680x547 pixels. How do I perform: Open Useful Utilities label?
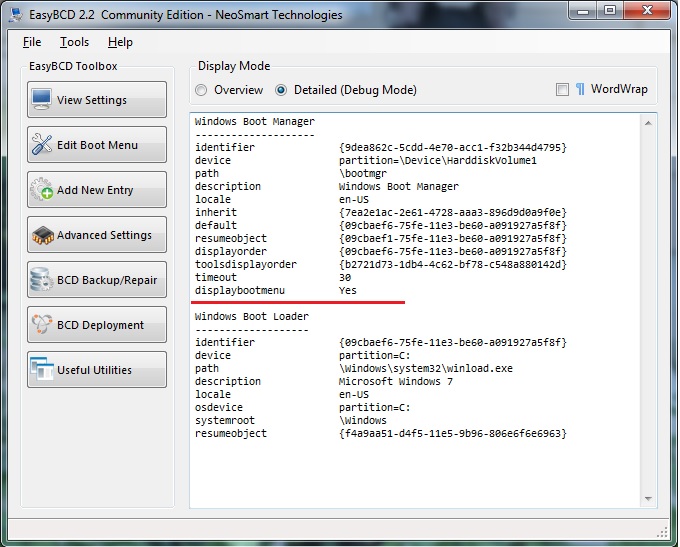pos(94,370)
